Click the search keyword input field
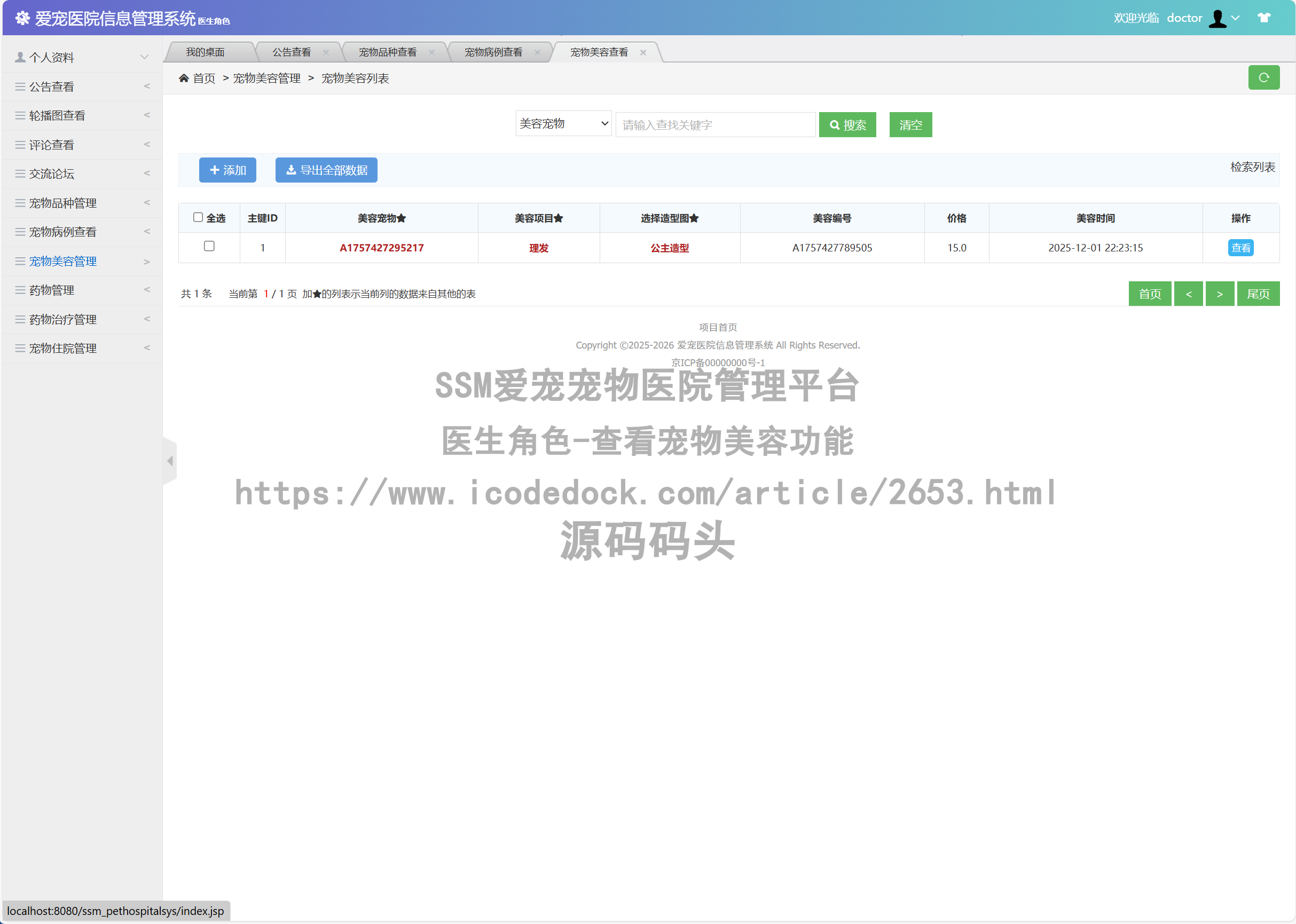 [715, 124]
